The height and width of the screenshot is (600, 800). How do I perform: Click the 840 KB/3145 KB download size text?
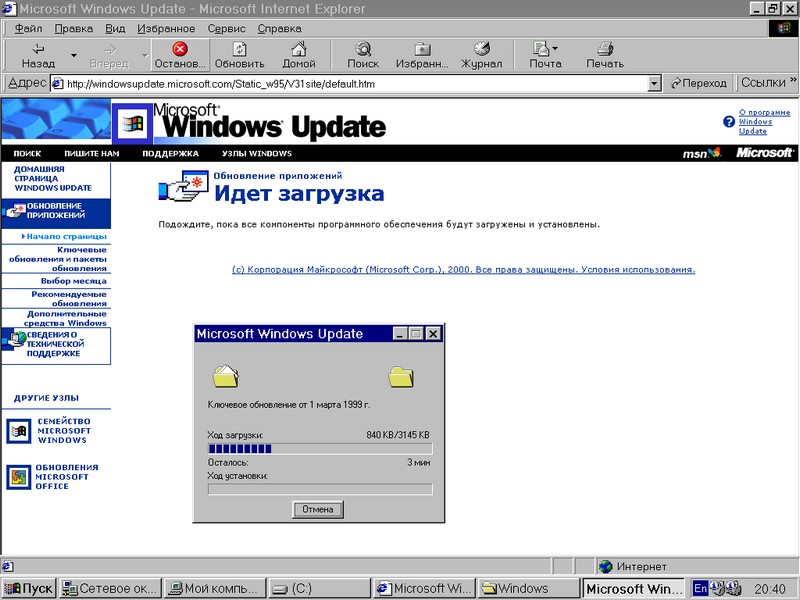[398, 435]
